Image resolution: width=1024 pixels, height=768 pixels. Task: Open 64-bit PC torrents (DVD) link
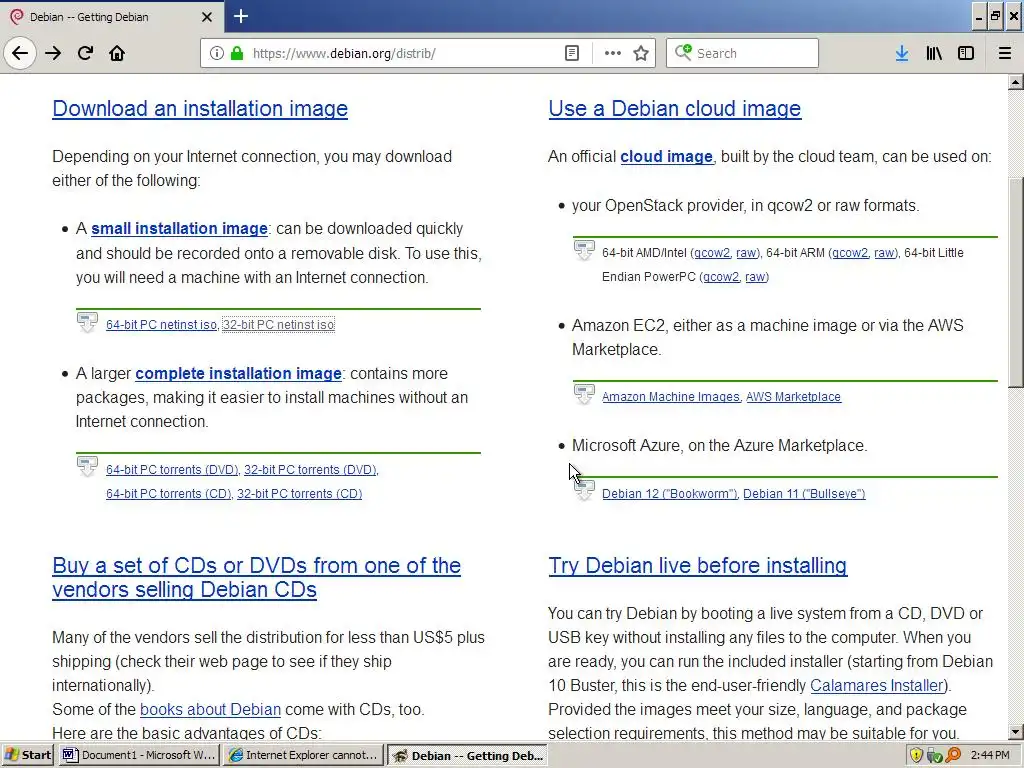click(172, 470)
